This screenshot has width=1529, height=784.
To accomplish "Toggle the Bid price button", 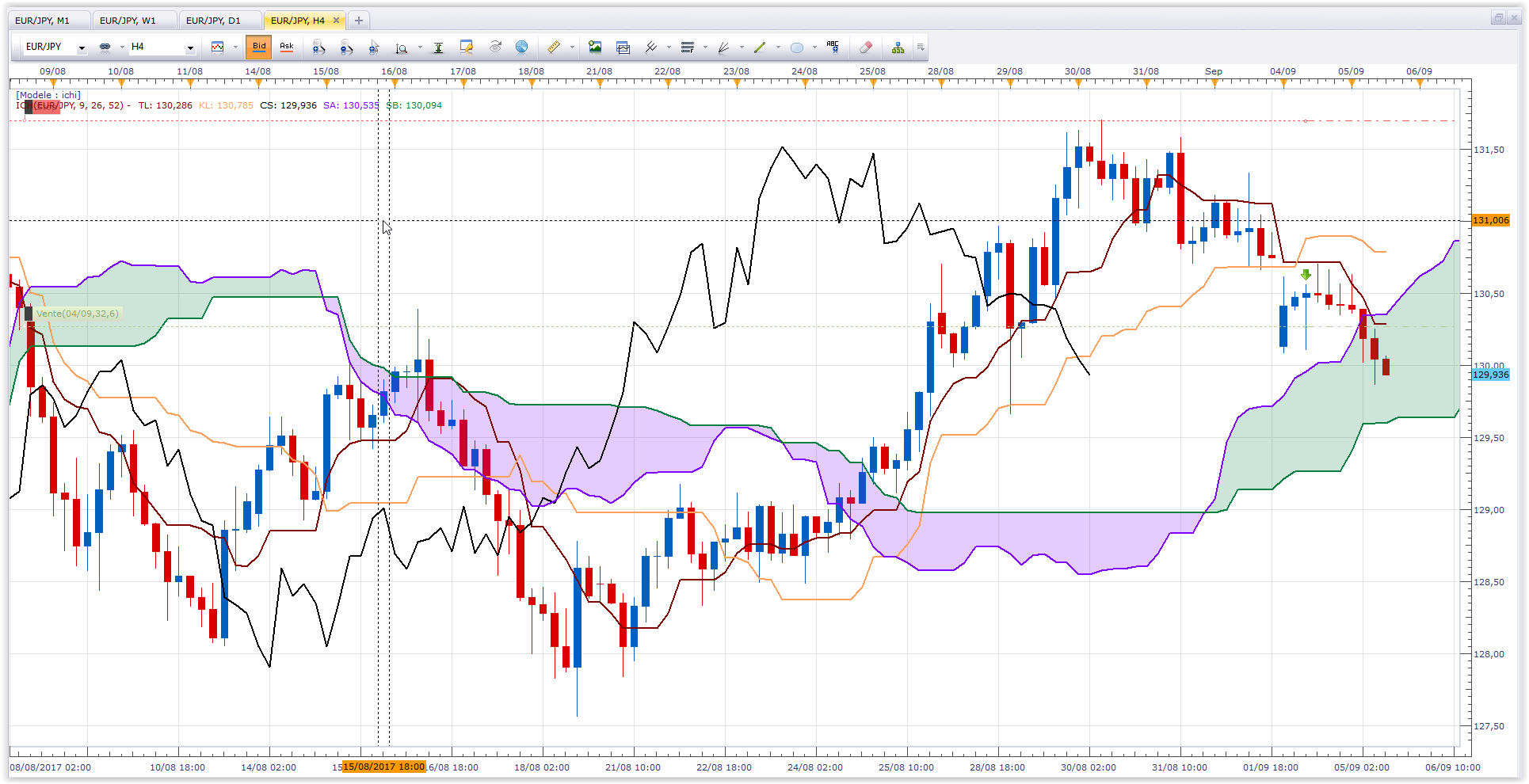I will pos(259,47).
